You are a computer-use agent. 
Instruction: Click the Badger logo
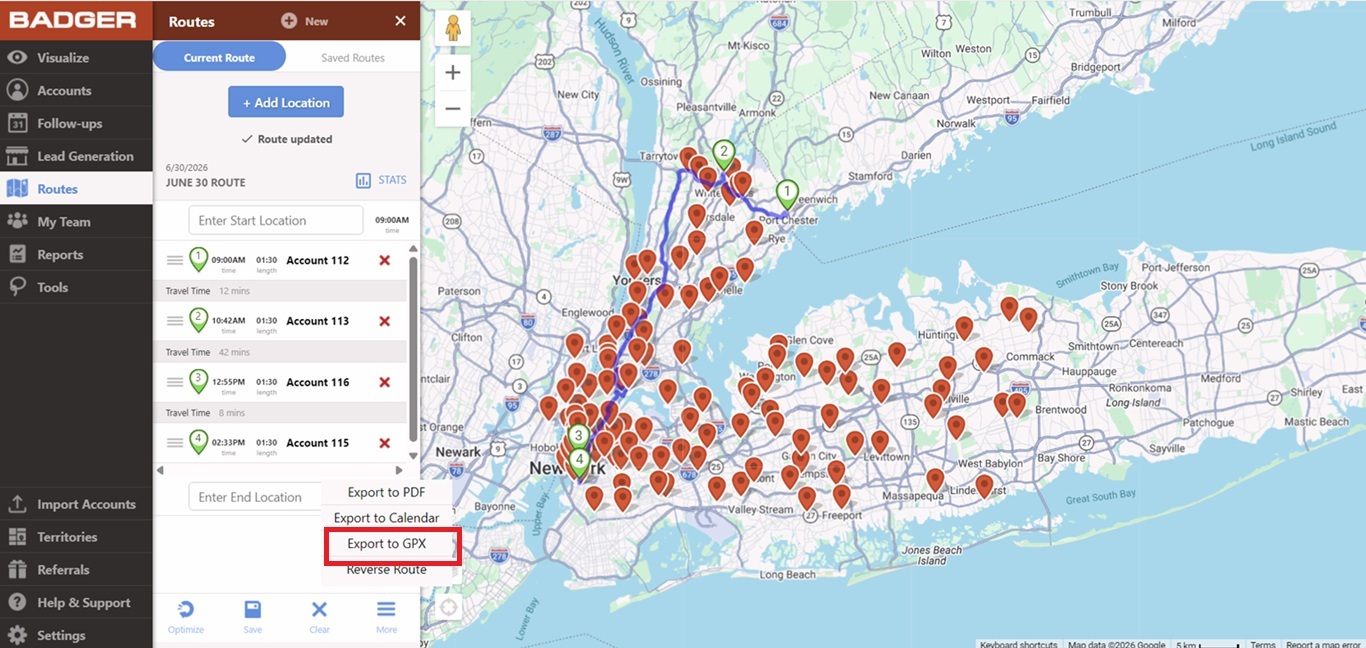pyautogui.click(x=73, y=20)
